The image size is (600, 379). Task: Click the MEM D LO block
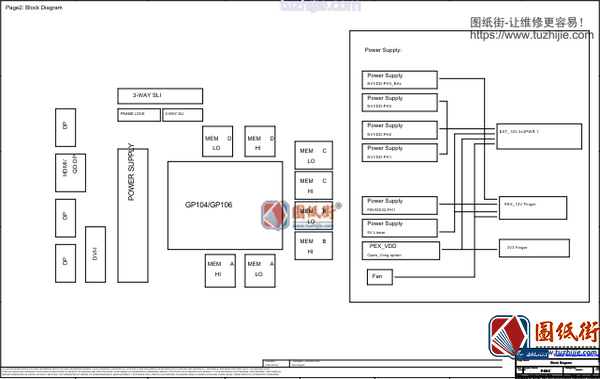(217, 141)
